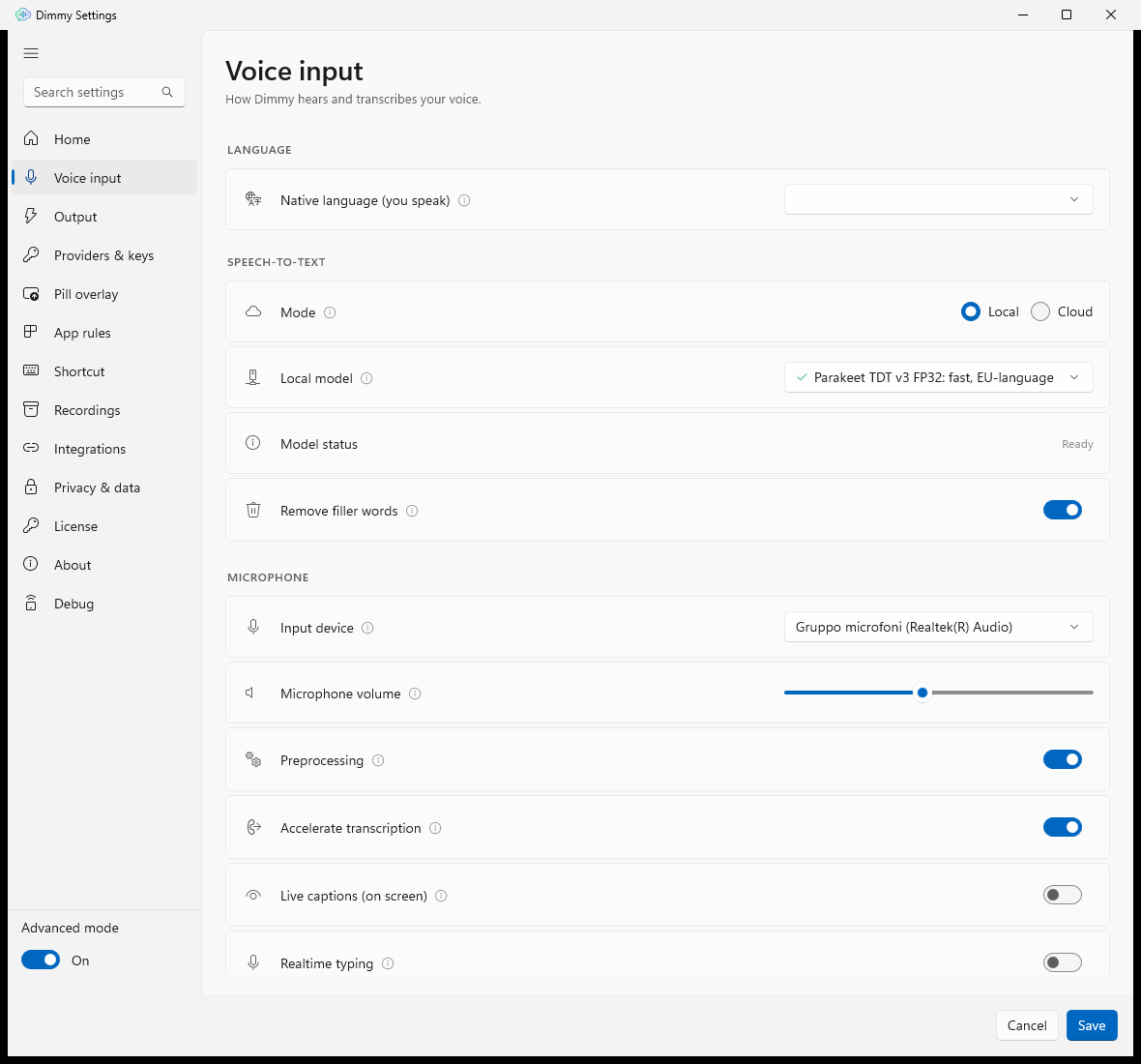This screenshot has height=1064, width=1141.
Task: Click info icon next to Realtime typing
Action: click(388, 963)
